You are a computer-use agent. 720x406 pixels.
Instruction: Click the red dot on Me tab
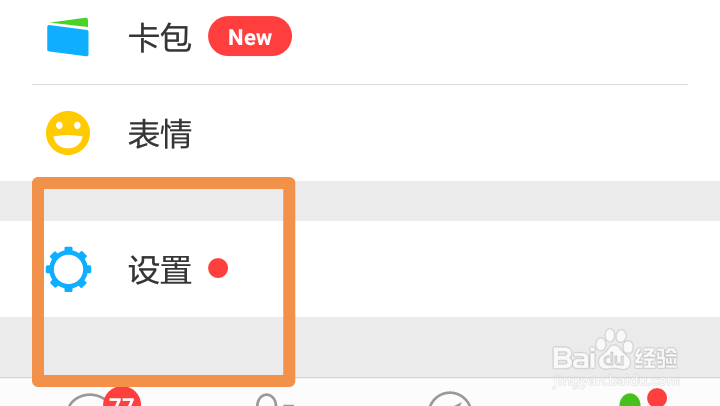pyautogui.click(x=657, y=397)
